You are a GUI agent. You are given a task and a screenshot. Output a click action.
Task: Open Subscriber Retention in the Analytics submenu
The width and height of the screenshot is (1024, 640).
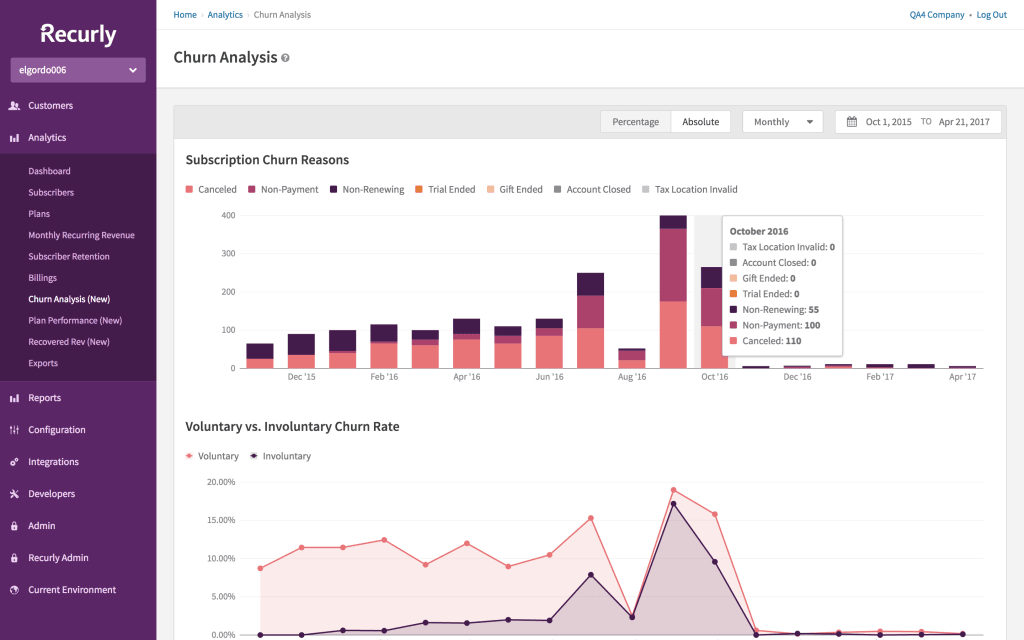[x=69, y=257]
